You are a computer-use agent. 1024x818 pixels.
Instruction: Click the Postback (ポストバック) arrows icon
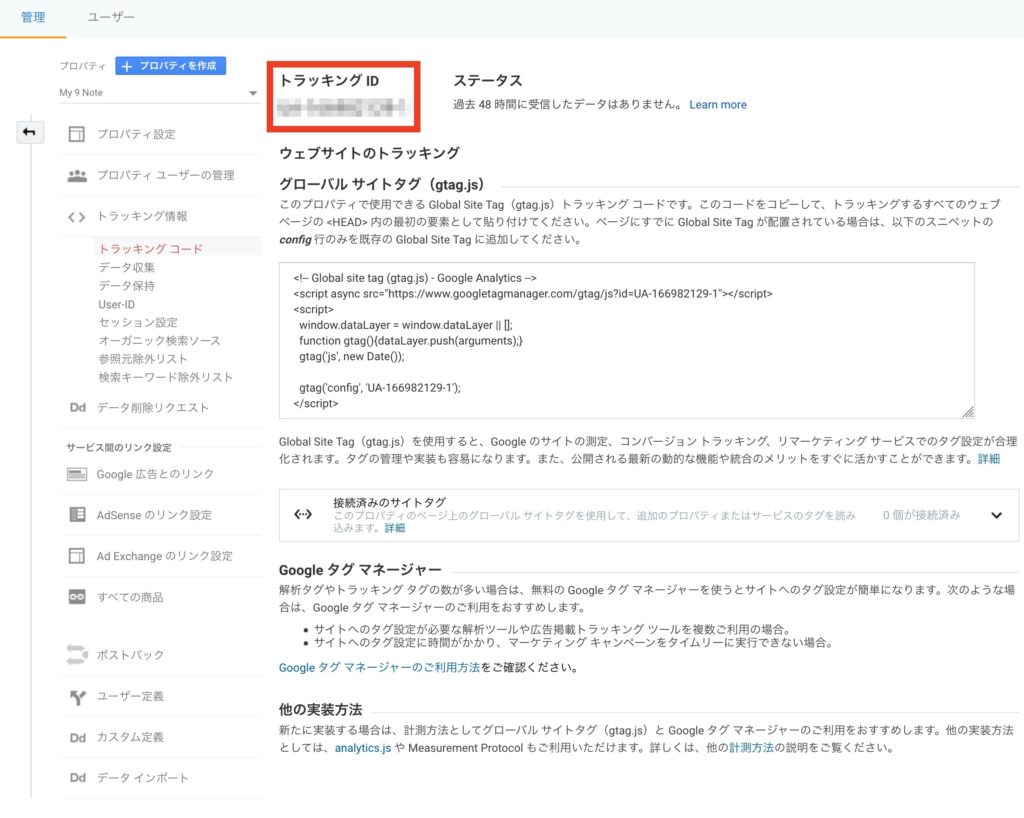pyautogui.click(x=76, y=655)
